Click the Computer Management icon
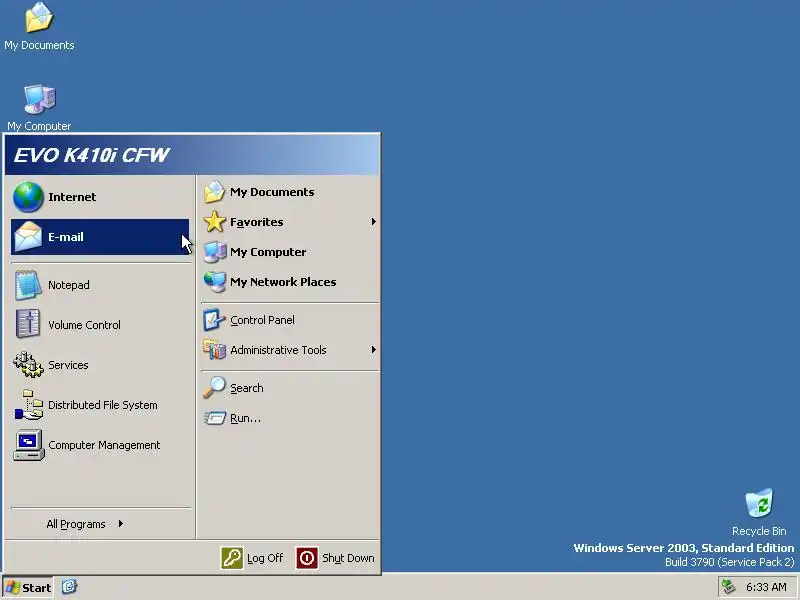The image size is (800, 600). point(29,445)
